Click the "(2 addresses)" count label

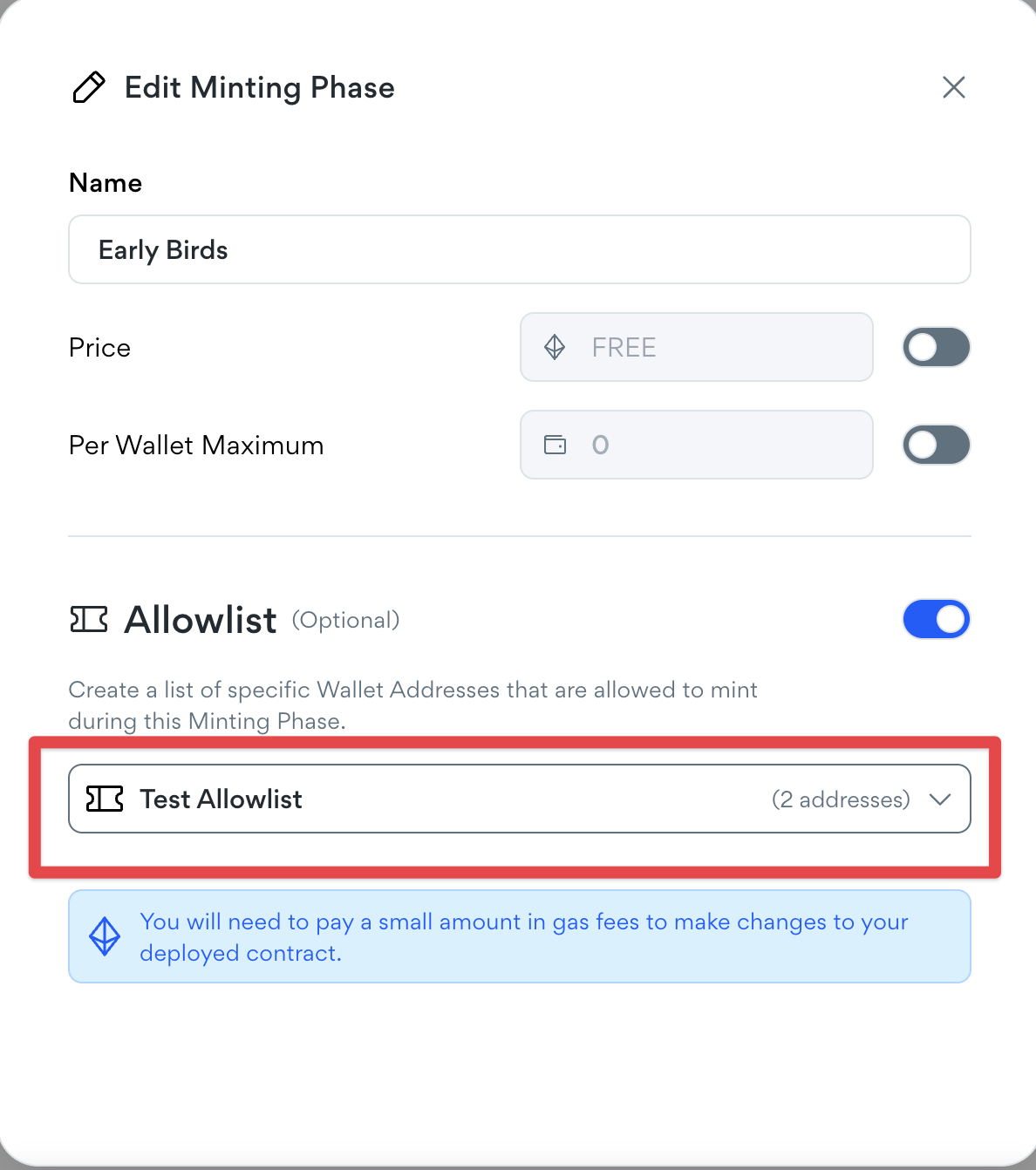[x=841, y=799]
